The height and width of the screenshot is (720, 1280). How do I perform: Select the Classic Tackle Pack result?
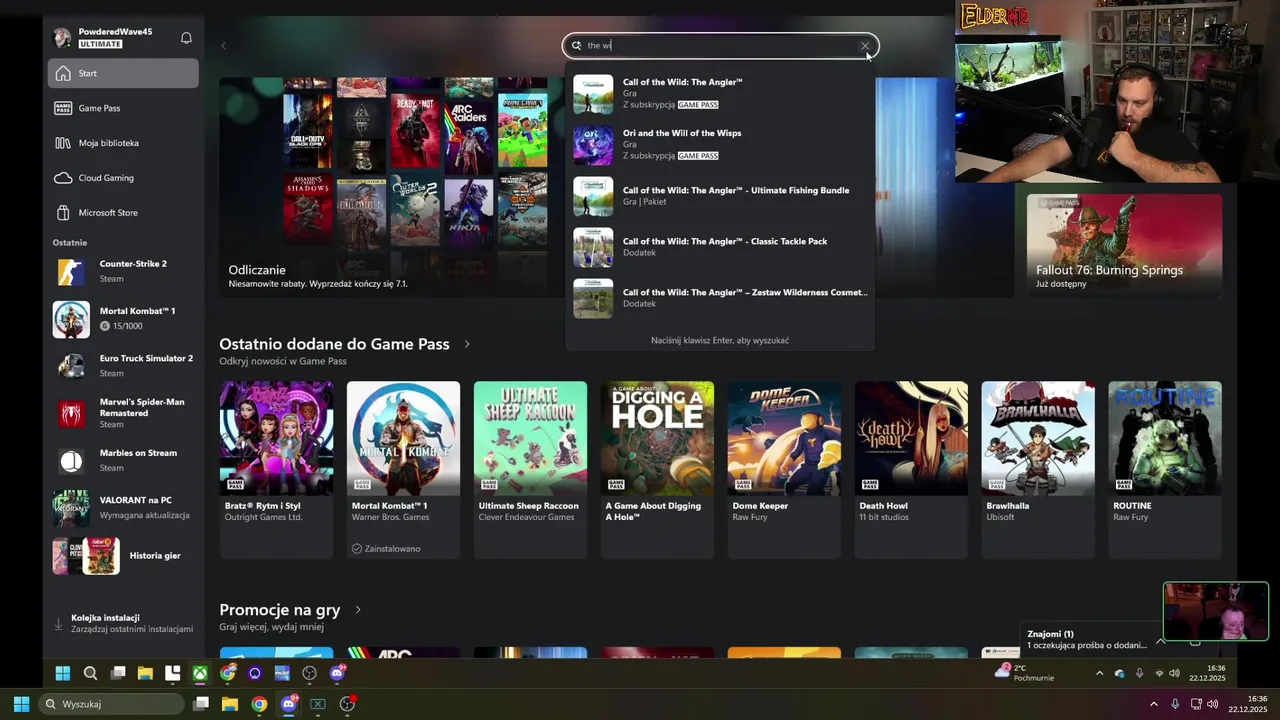[x=720, y=247]
